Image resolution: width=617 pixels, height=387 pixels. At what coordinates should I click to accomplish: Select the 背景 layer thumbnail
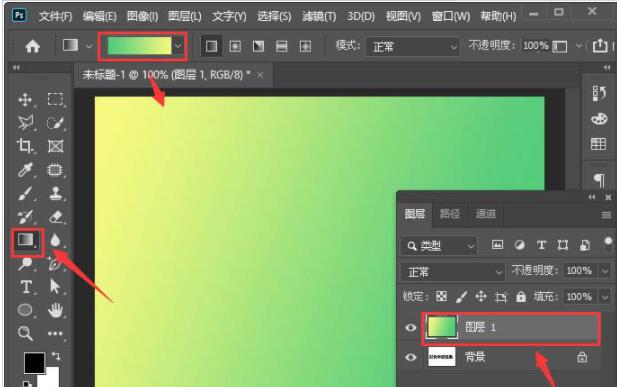click(x=442, y=357)
